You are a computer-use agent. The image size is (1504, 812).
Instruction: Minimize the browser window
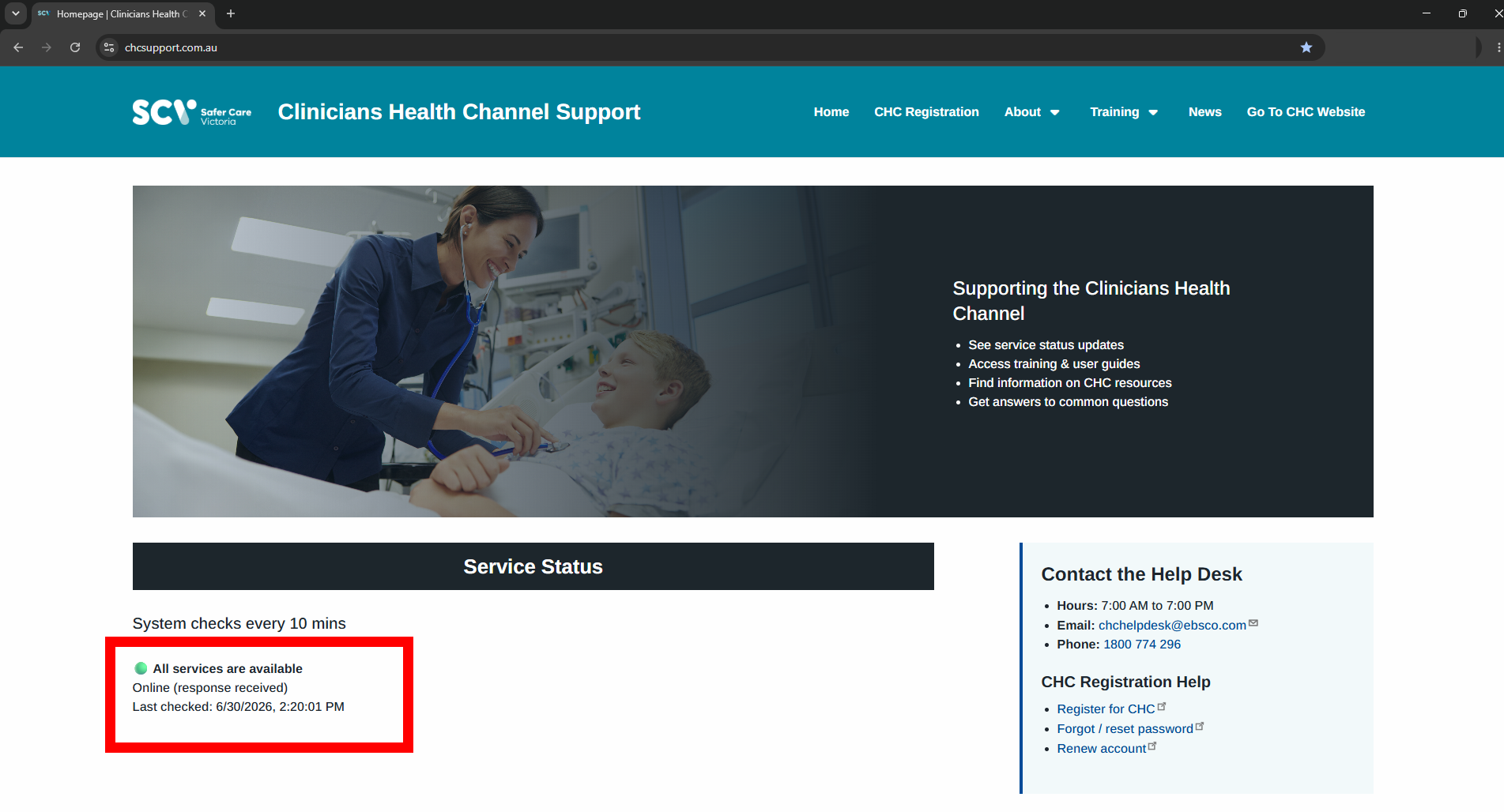click(x=1427, y=13)
